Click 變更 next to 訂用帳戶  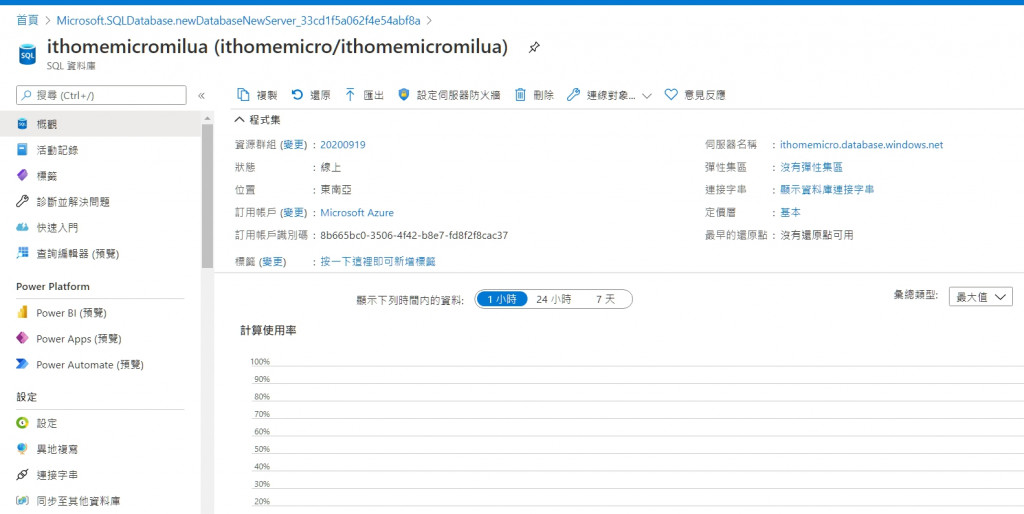[293, 213]
